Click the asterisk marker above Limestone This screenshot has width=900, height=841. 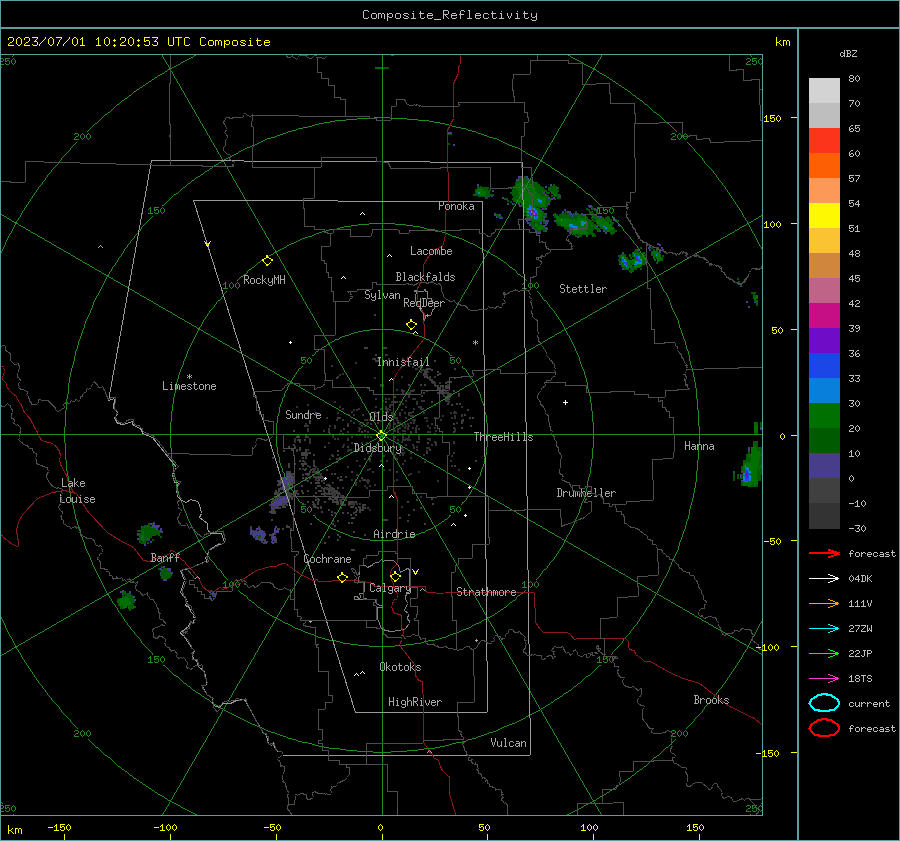(189, 377)
